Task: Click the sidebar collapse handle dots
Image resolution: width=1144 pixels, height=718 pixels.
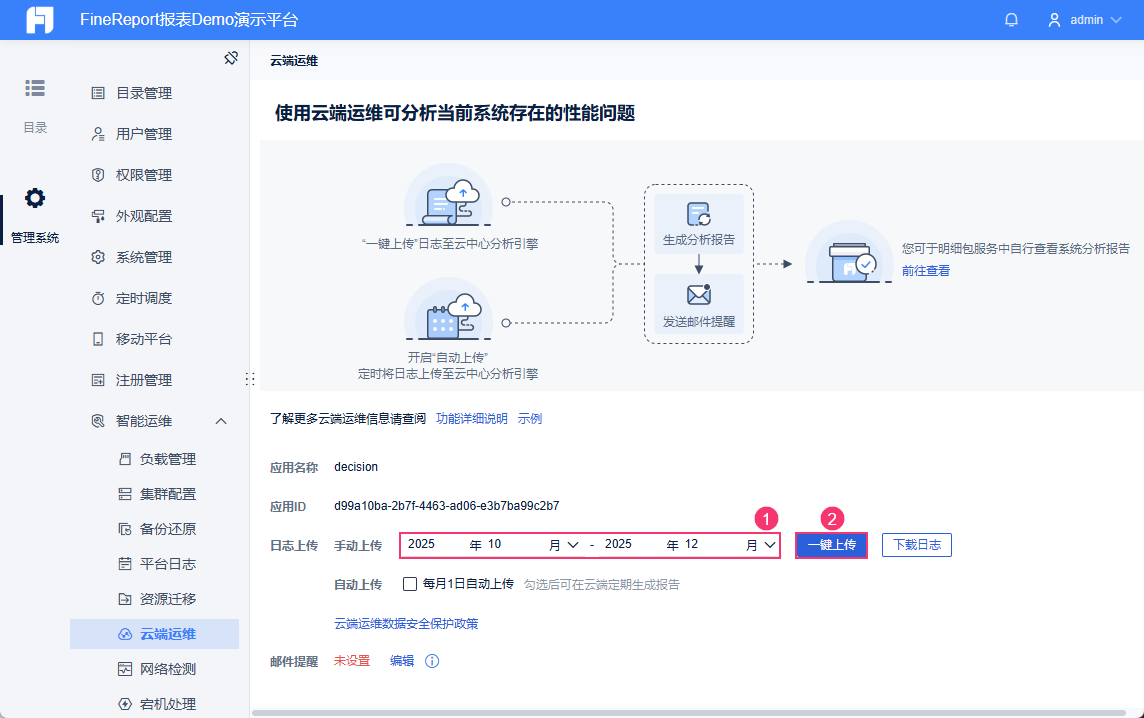Action: click(250, 379)
